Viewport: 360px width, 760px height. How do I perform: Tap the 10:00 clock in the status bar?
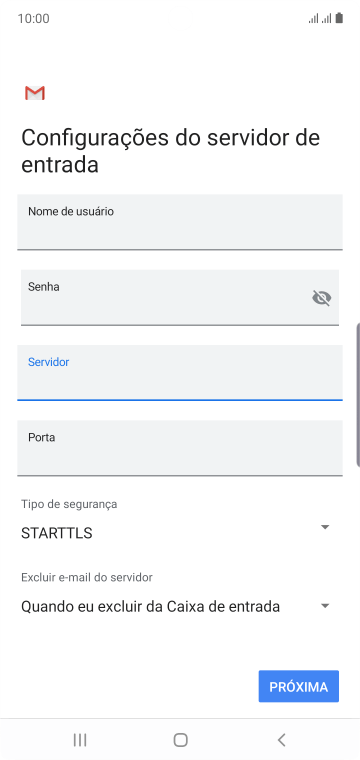point(33,18)
